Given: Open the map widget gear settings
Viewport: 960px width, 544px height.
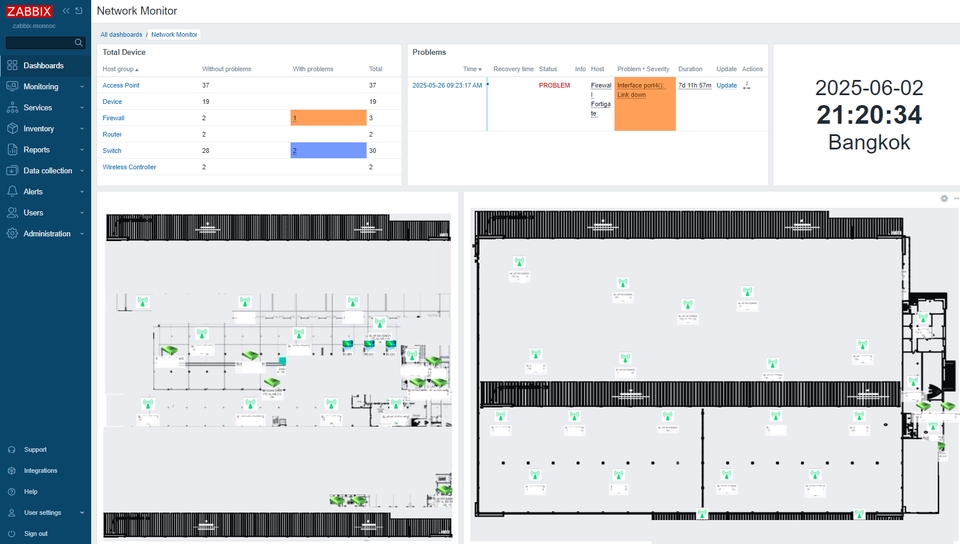Looking at the screenshot, I should [x=944, y=198].
